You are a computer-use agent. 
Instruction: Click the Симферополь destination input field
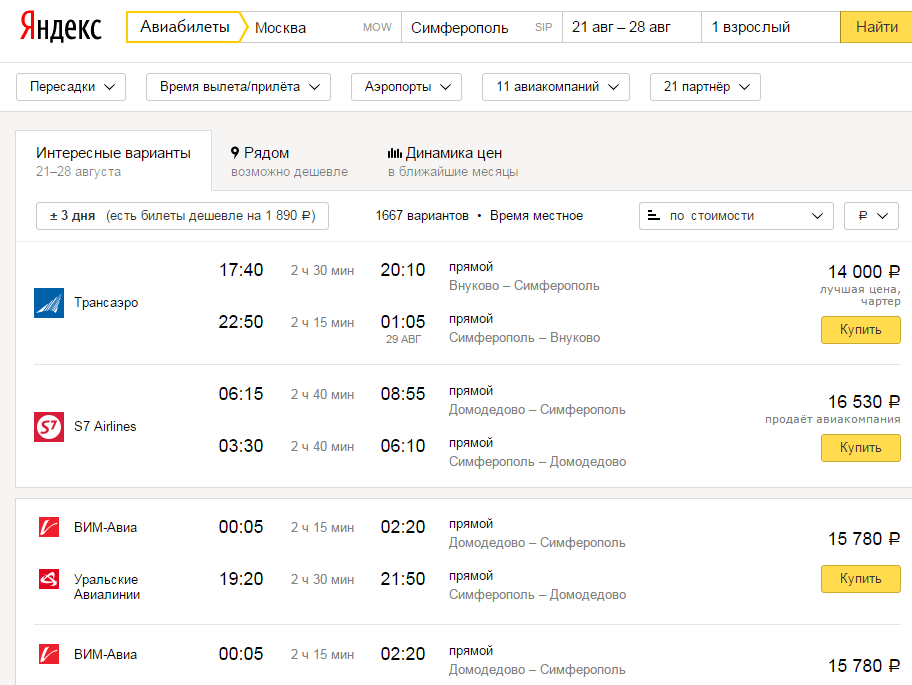coord(470,28)
